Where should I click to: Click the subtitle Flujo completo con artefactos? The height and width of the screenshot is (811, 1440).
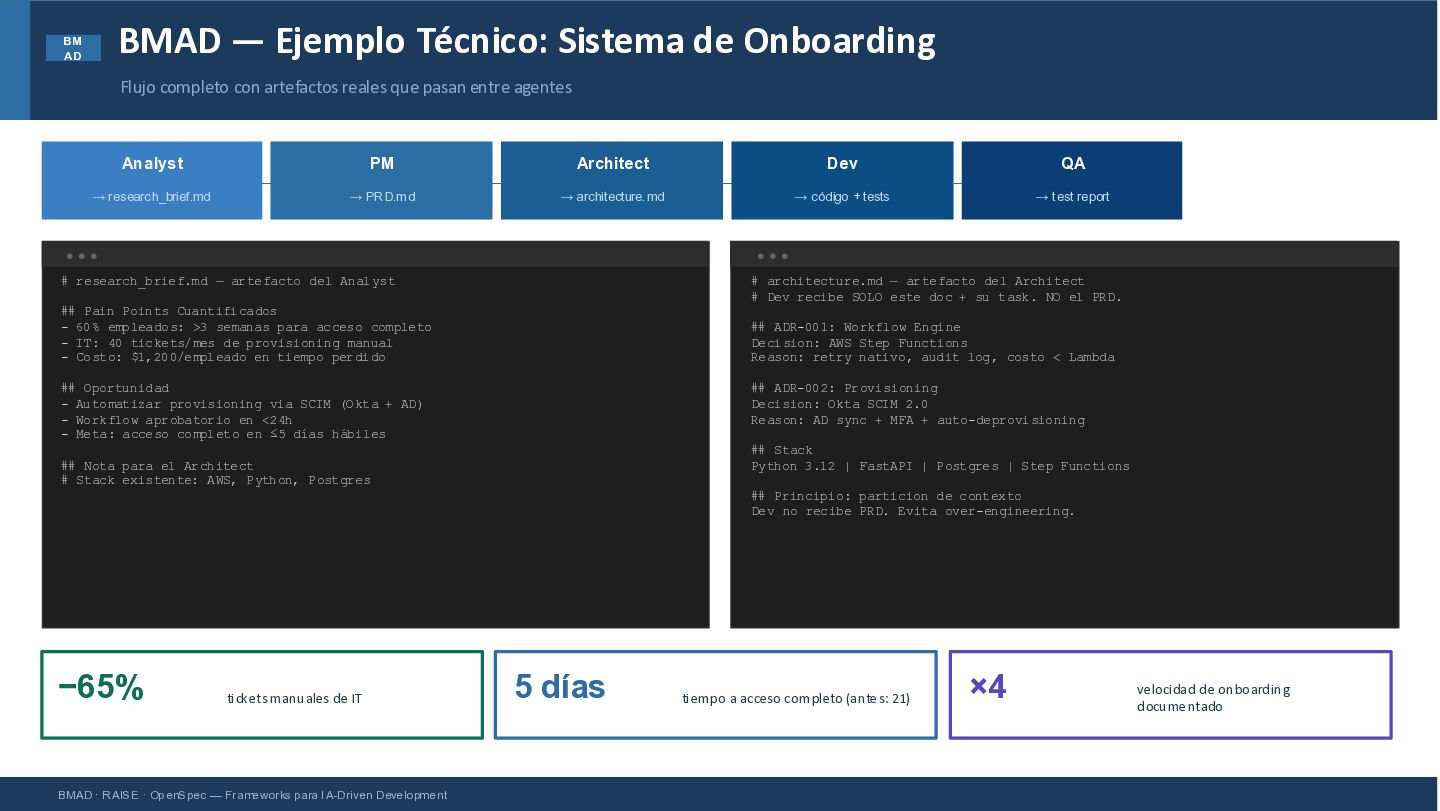point(346,87)
